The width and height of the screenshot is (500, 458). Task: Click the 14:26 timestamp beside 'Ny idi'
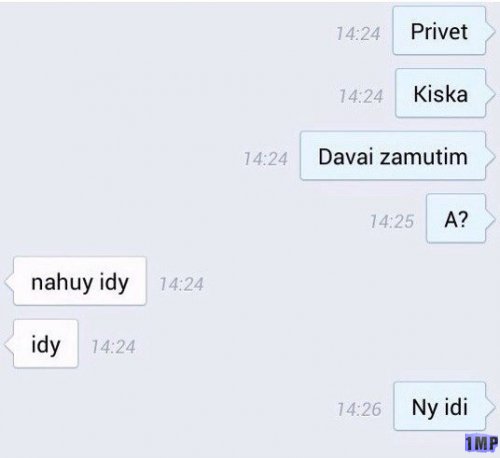359,409
